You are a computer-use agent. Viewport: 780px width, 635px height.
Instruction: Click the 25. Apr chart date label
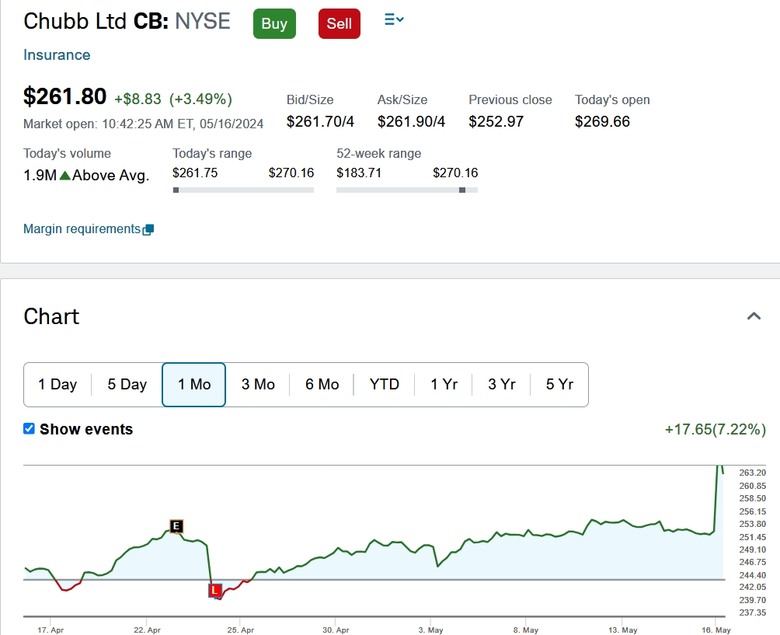tap(241, 630)
